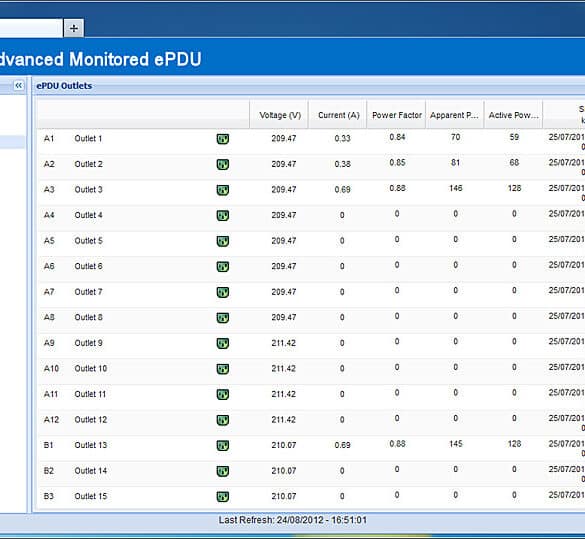
Task: Select the 'Outlet 7' name cell
Action: pyautogui.click(x=88, y=292)
